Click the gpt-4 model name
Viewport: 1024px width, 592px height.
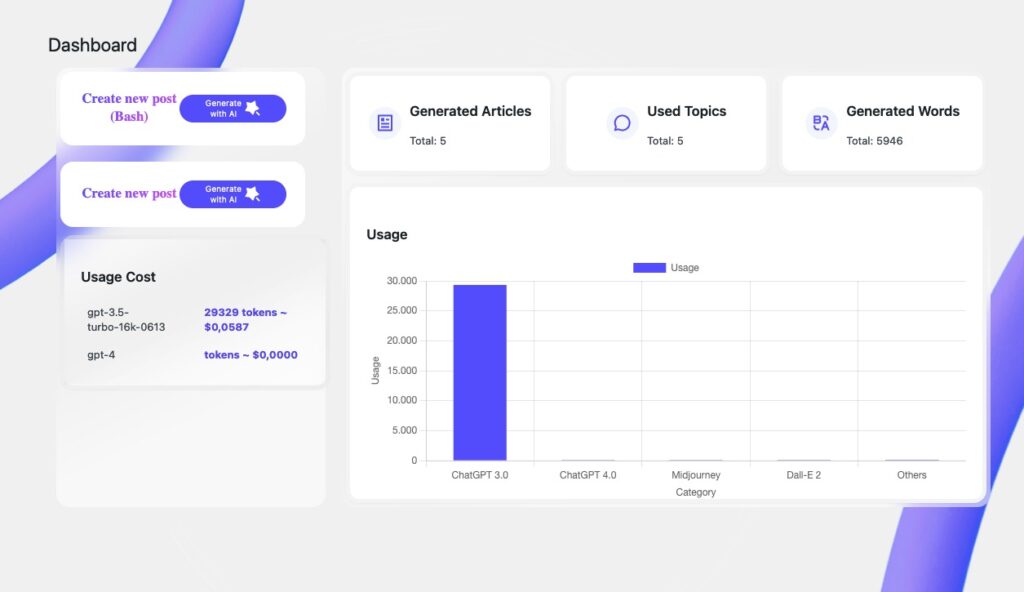click(101, 355)
